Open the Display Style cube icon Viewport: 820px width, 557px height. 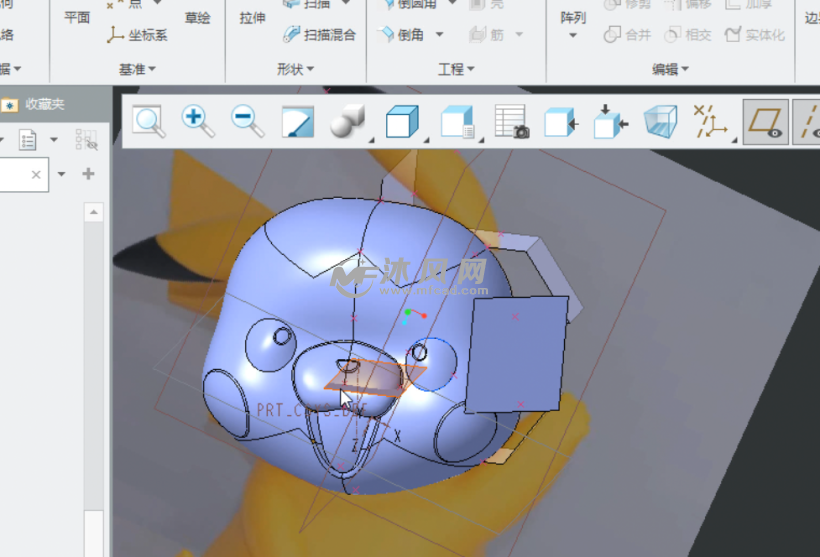[x=402, y=122]
